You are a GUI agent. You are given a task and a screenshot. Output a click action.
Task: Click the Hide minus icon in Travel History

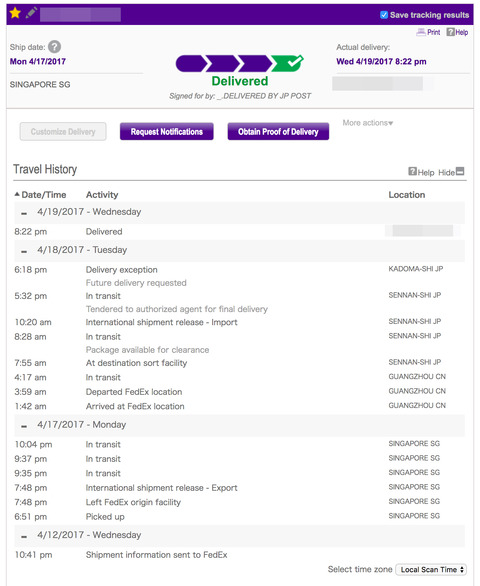[460, 171]
